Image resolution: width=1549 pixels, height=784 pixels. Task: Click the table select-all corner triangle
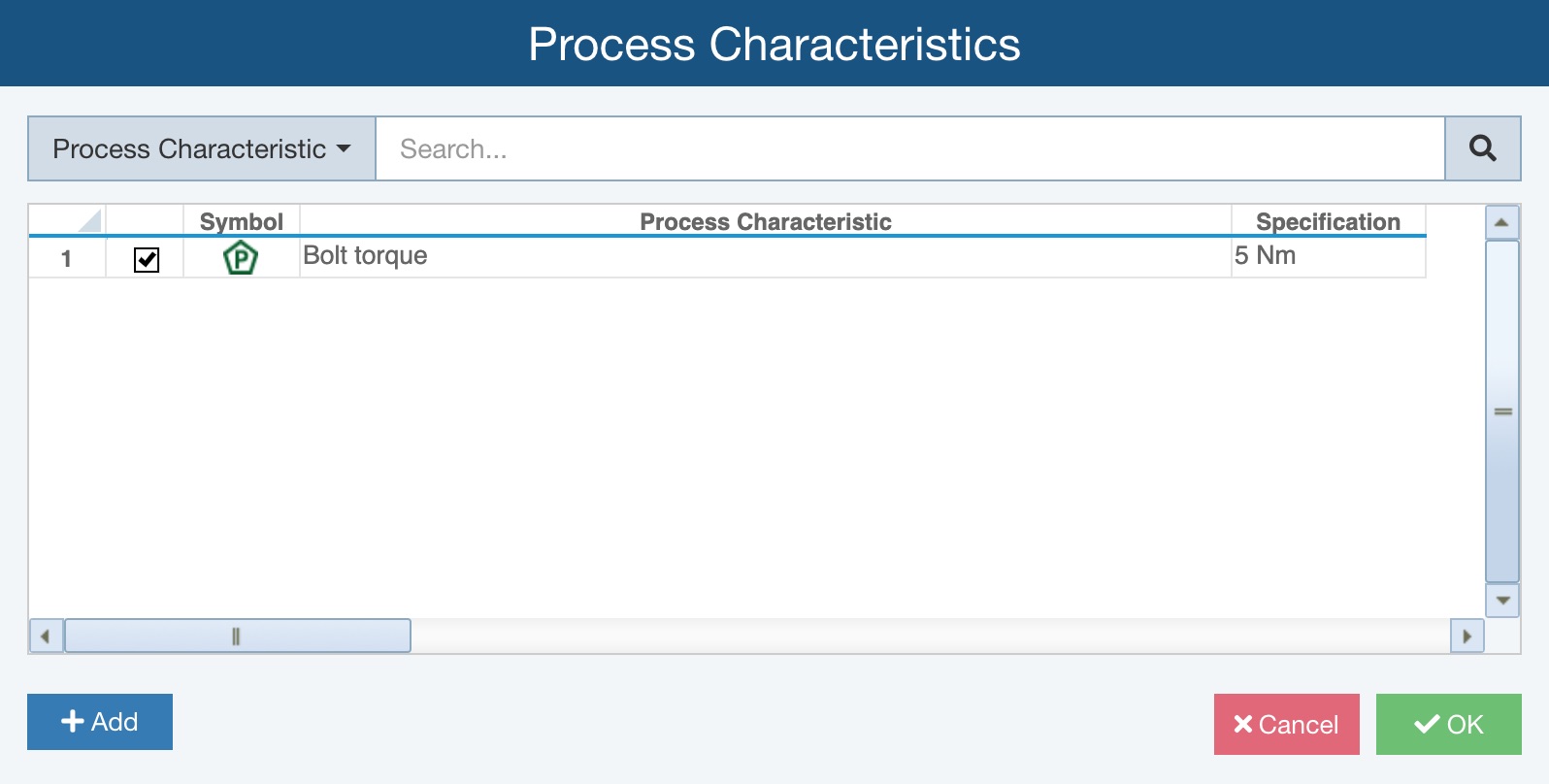click(x=89, y=221)
